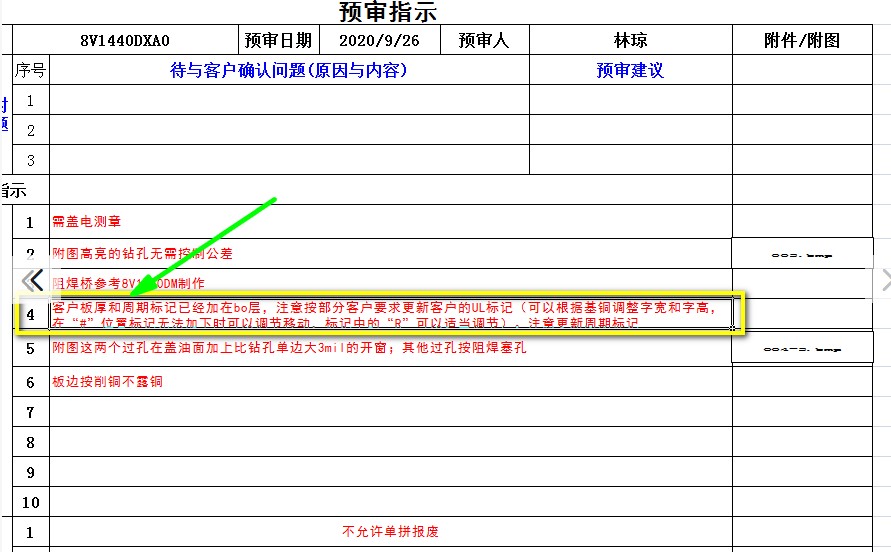Image resolution: width=891 pixels, height=552 pixels.
Task: Go to previous image with left double-chevron
Action: click(x=32, y=280)
